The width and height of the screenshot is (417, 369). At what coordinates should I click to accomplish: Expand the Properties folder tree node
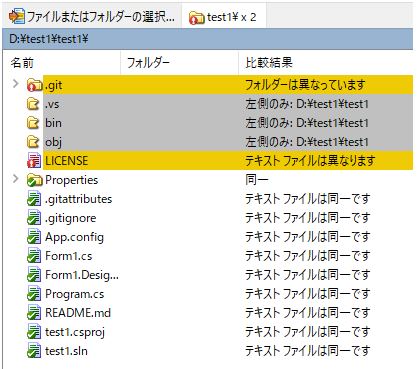click(x=15, y=179)
